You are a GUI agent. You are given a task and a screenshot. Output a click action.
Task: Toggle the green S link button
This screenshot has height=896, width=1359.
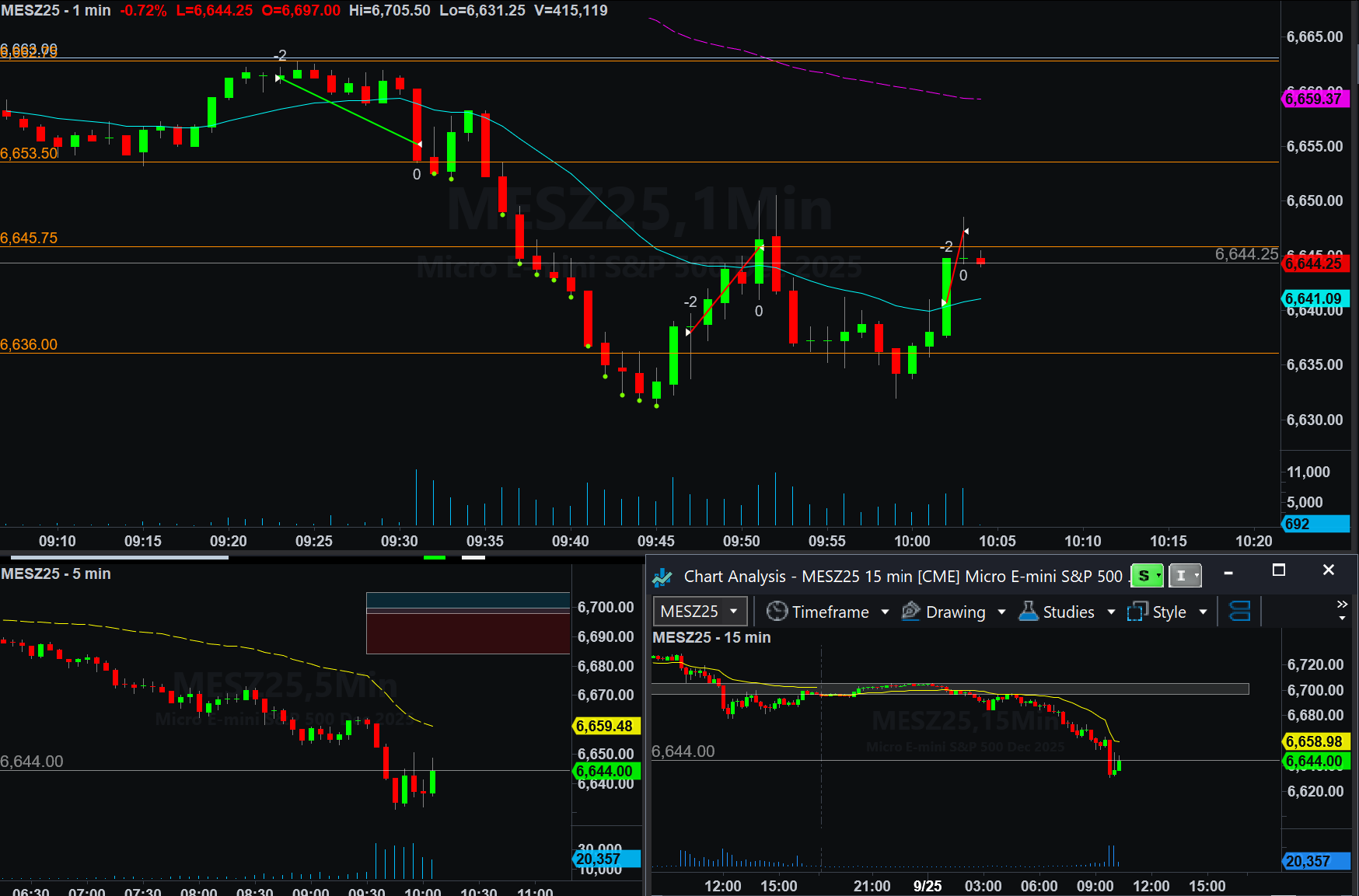click(1146, 576)
